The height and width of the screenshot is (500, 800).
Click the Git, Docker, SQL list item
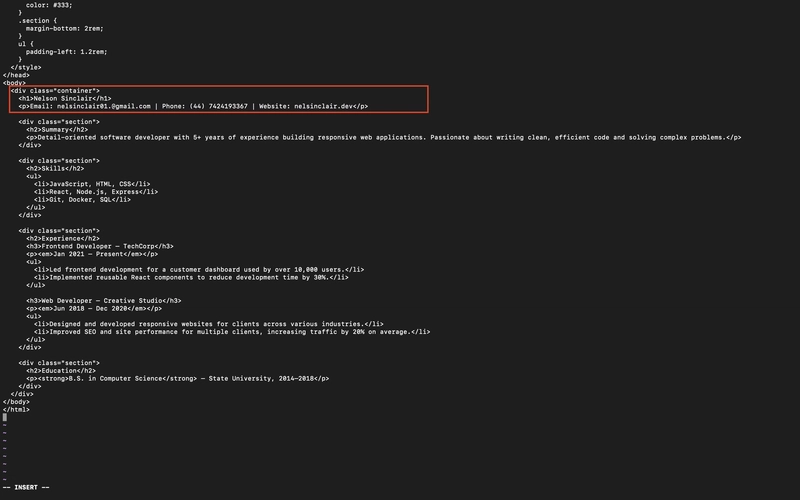(83, 199)
